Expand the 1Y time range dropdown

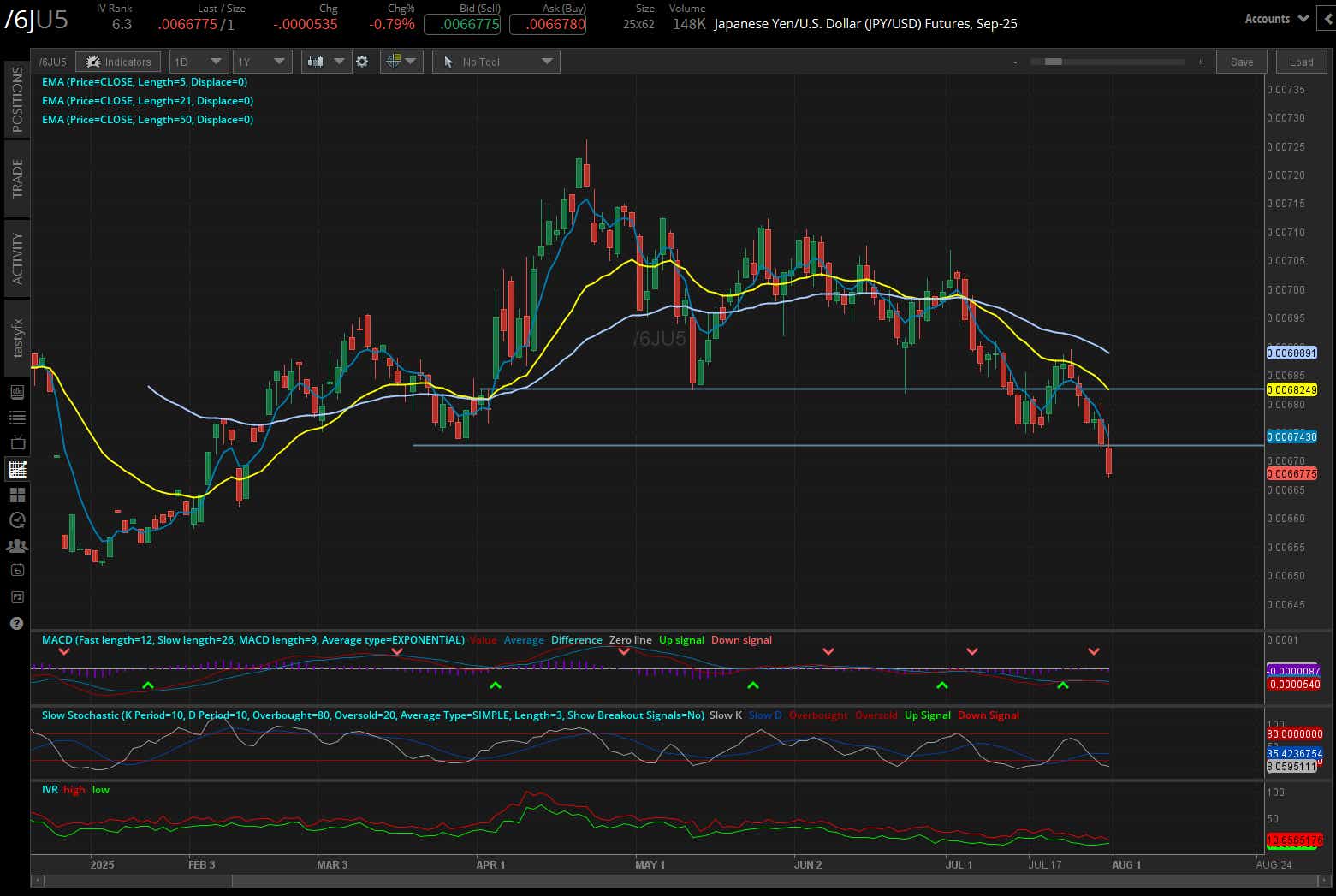[262, 62]
